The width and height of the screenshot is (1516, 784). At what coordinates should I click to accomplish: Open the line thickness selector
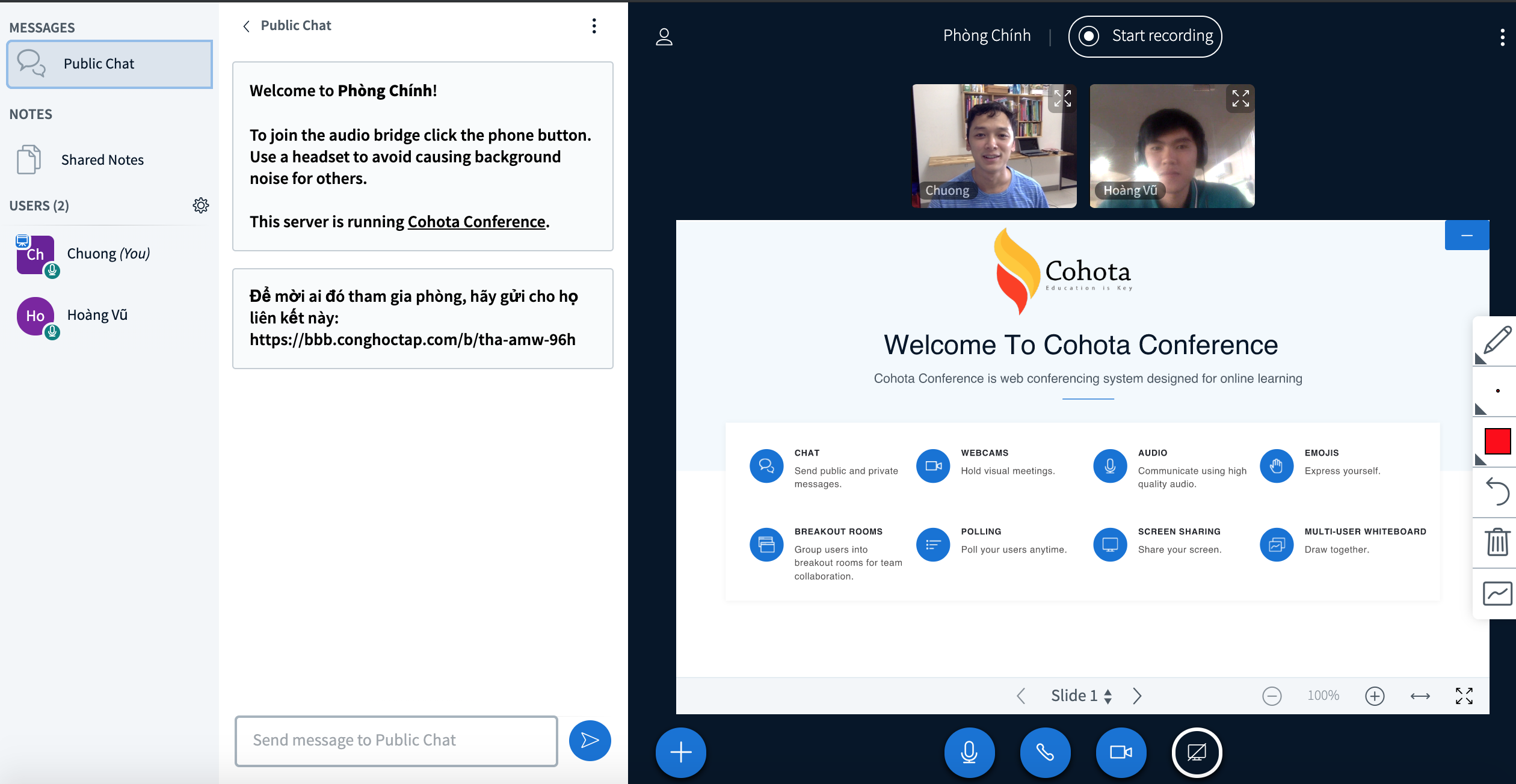click(x=1497, y=391)
